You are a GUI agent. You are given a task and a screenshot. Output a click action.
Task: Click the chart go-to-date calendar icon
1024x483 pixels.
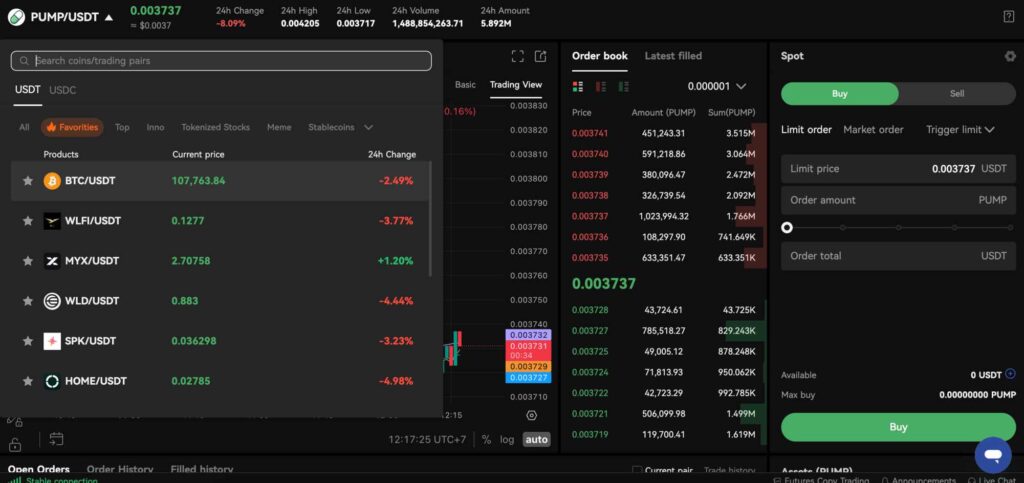tap(57, 439)
